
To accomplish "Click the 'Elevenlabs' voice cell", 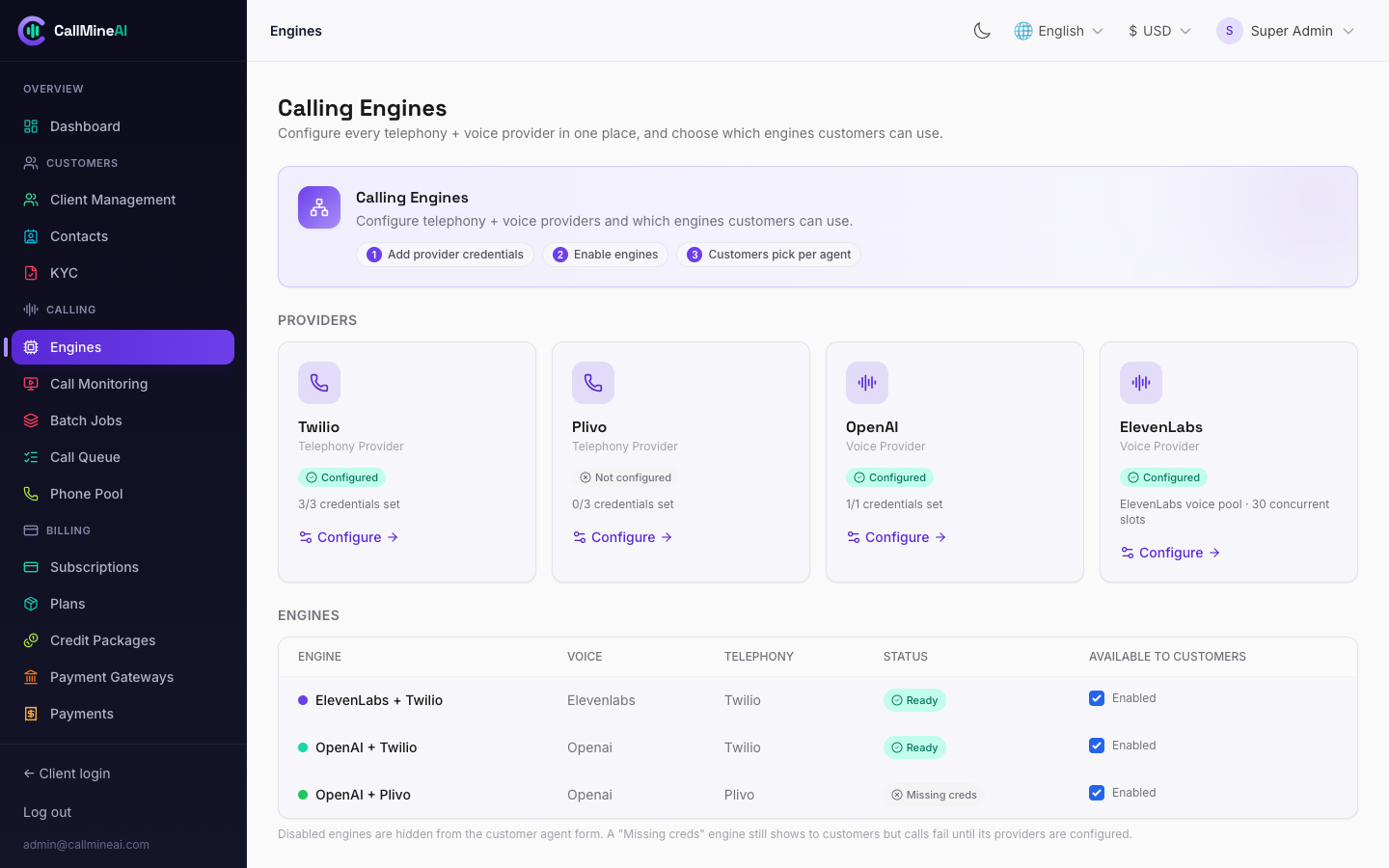I will point(601,700).
